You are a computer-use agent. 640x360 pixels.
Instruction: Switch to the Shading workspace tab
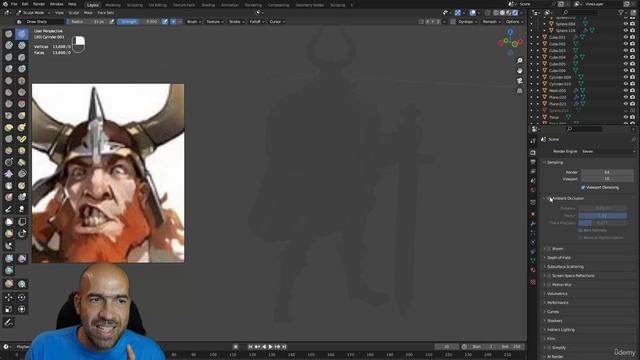coord(208,5)
